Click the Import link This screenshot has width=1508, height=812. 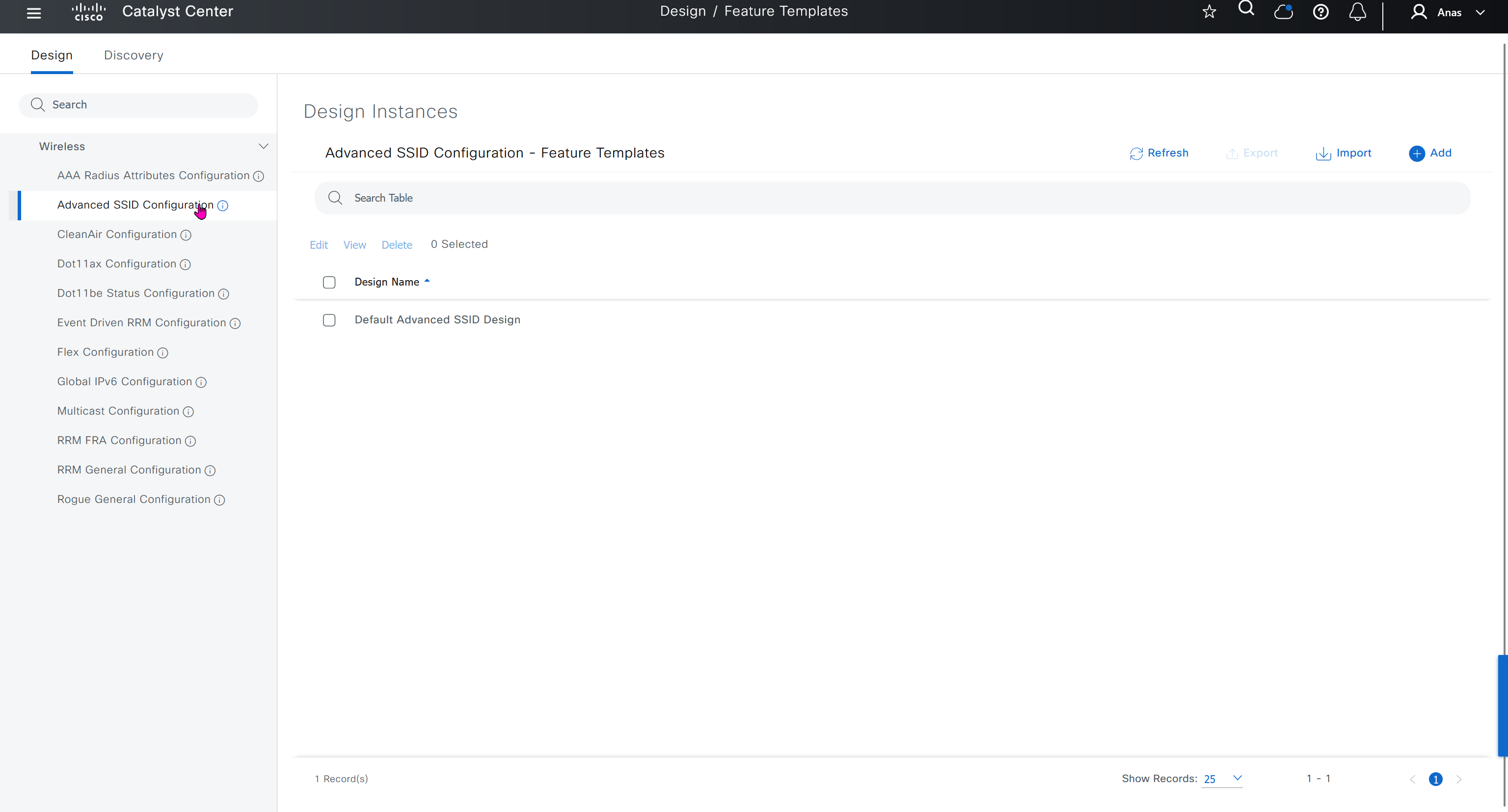[x=1344, y=153]
